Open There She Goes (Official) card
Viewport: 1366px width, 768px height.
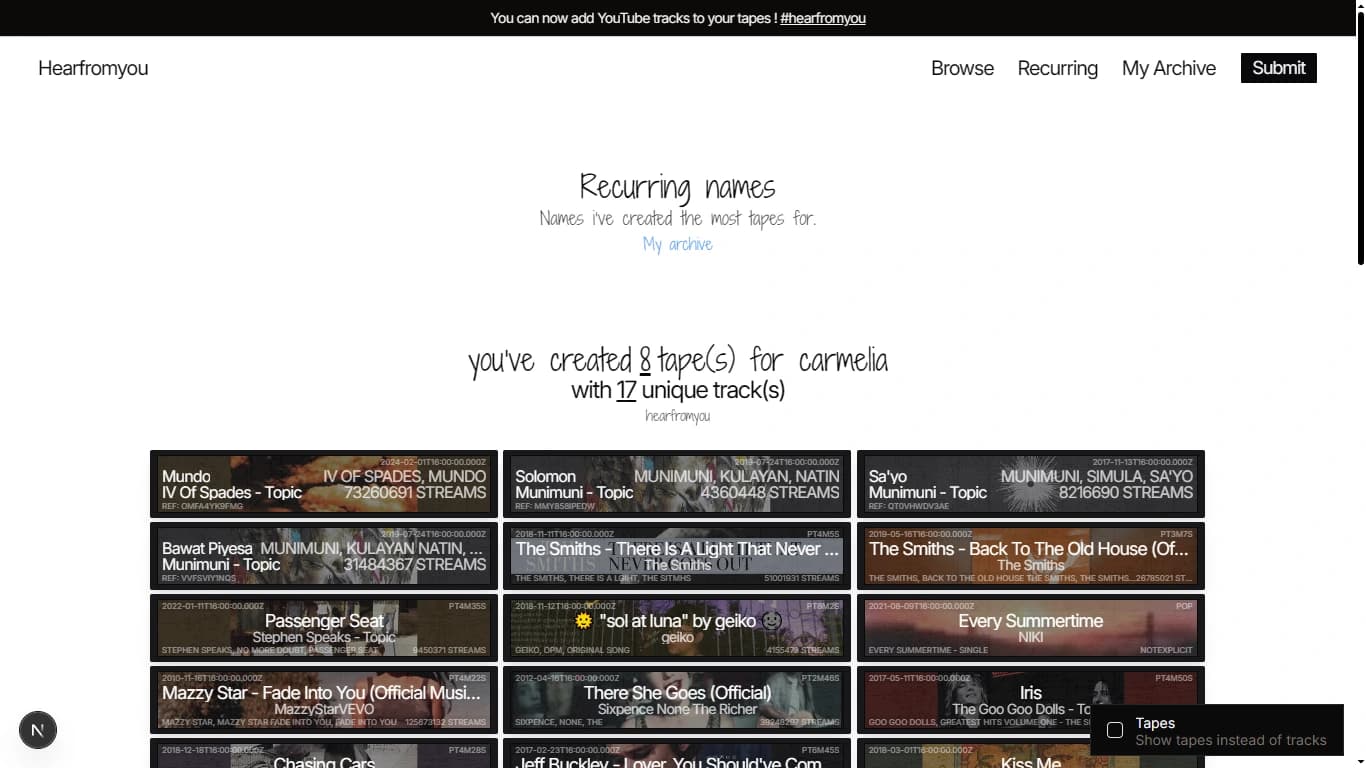click(677, 700)
